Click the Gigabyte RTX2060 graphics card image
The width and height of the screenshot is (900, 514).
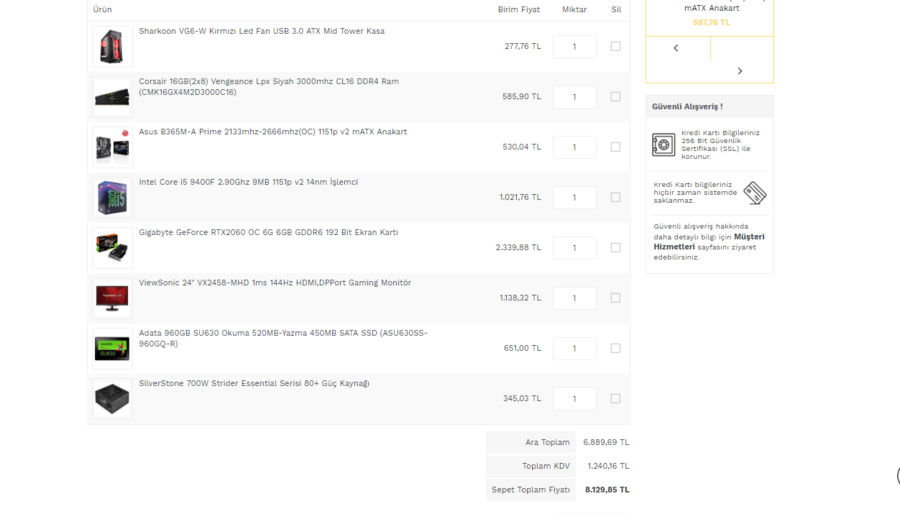point(112,248)
